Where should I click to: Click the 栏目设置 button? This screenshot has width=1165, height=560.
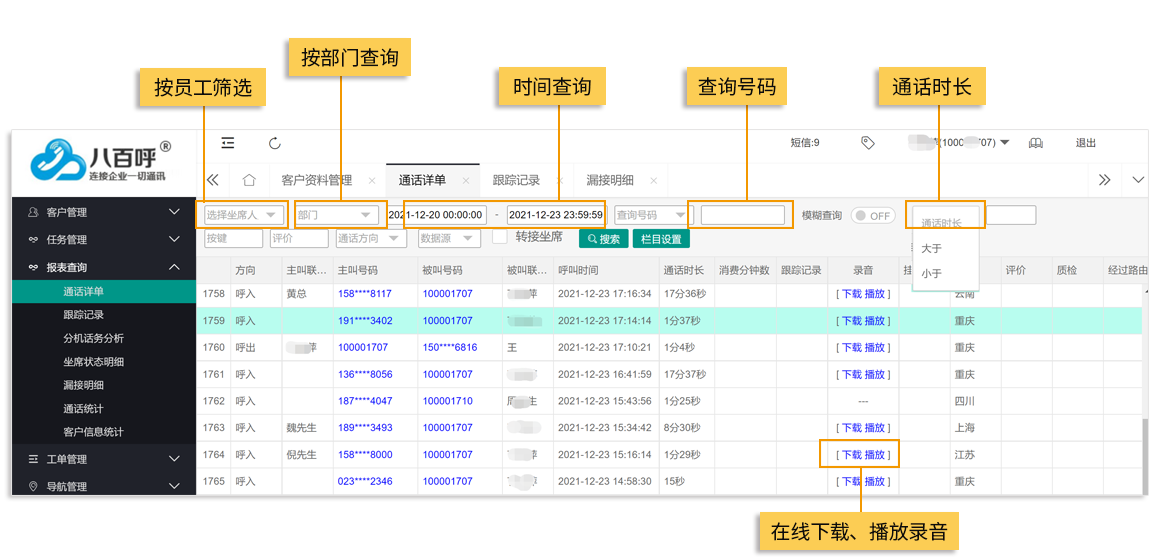[x=661, y=239]
